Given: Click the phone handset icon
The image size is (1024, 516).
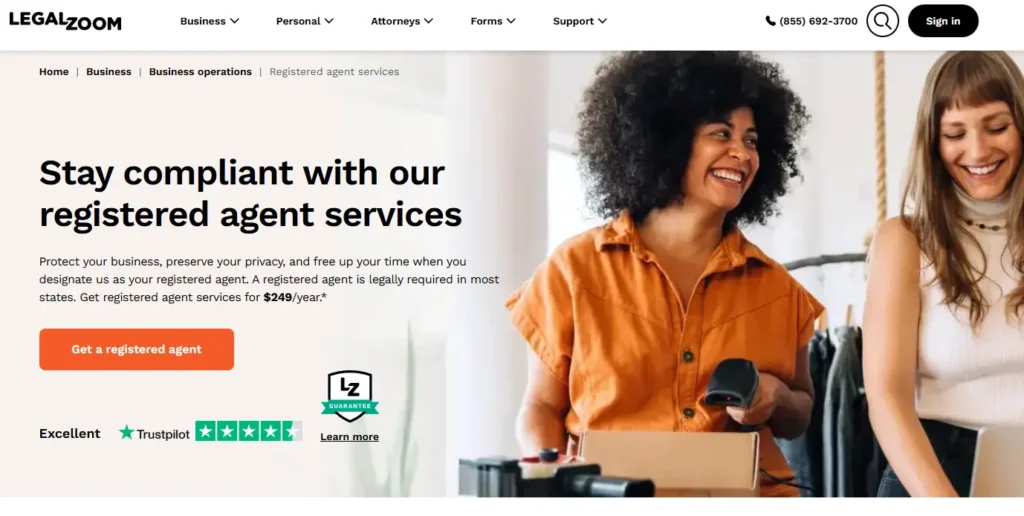Looking at the screenshot, I should click(x=771, y=21).
